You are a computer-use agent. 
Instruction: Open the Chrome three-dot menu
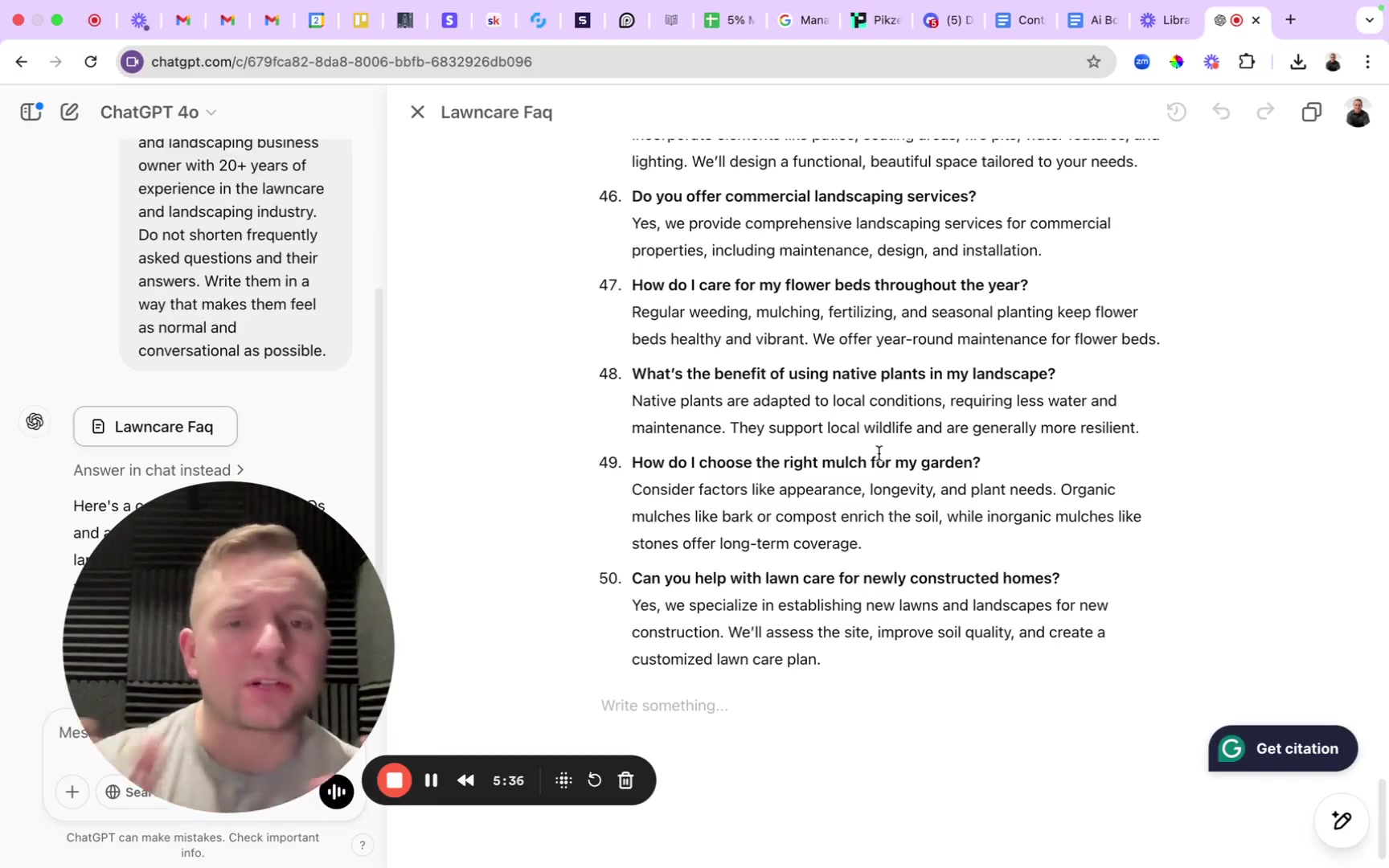[1368, 62]
